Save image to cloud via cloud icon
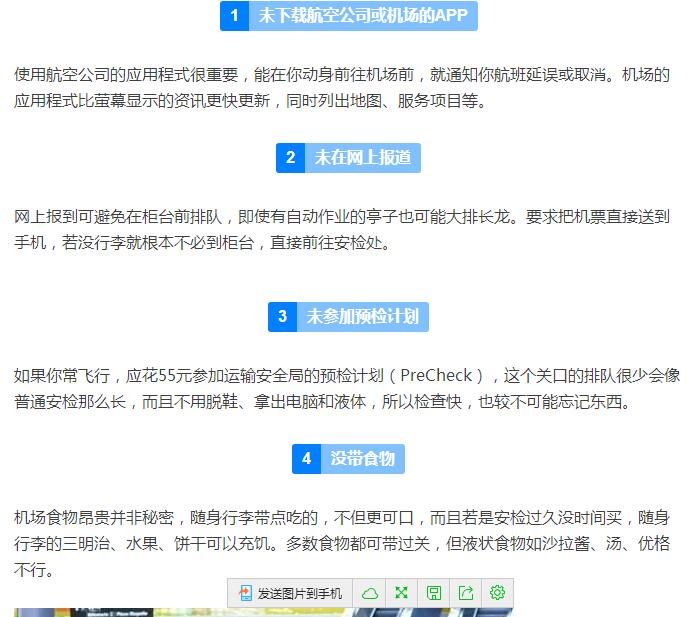 coord(370,593)
